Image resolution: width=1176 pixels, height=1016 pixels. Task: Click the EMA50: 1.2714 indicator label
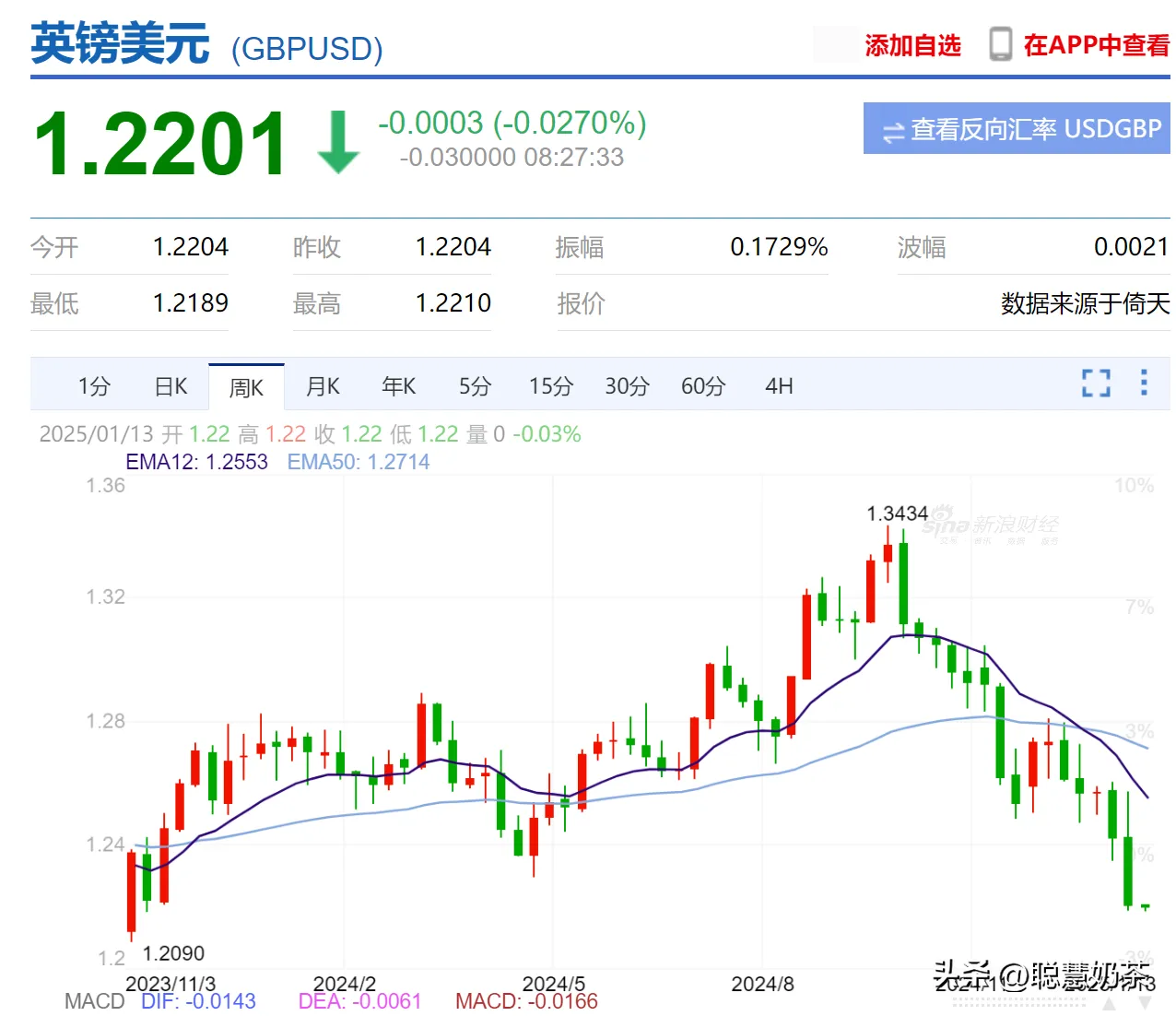pos(359,462)
